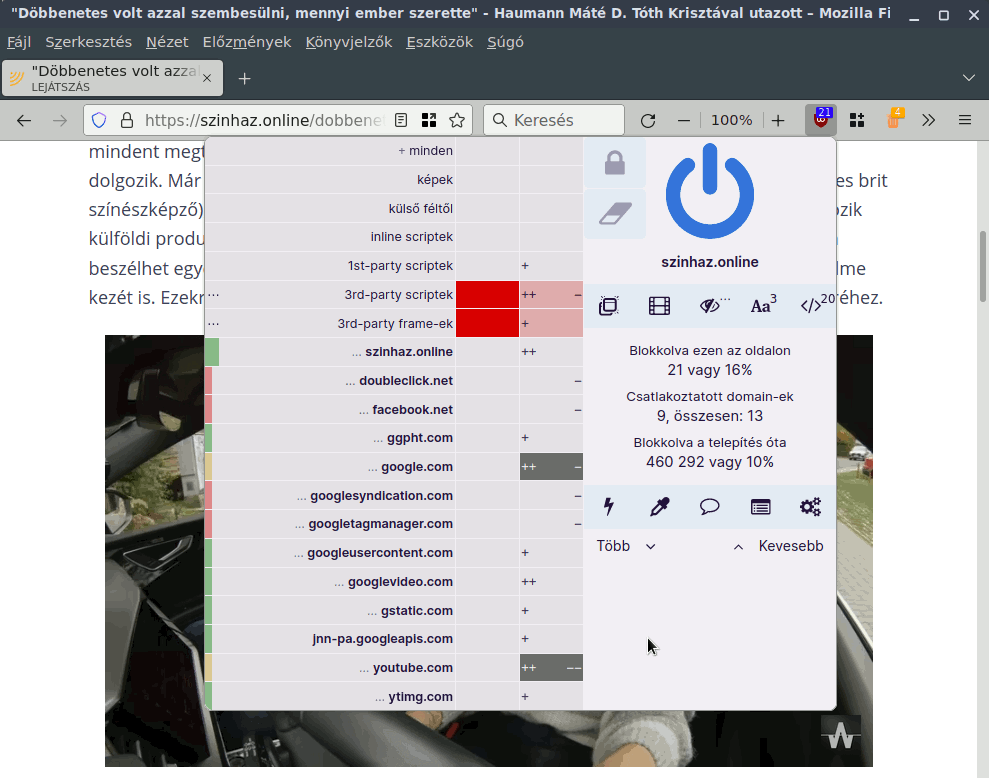
Task: List all tabs dropdown chevron
Action: [x=969, y=78]
